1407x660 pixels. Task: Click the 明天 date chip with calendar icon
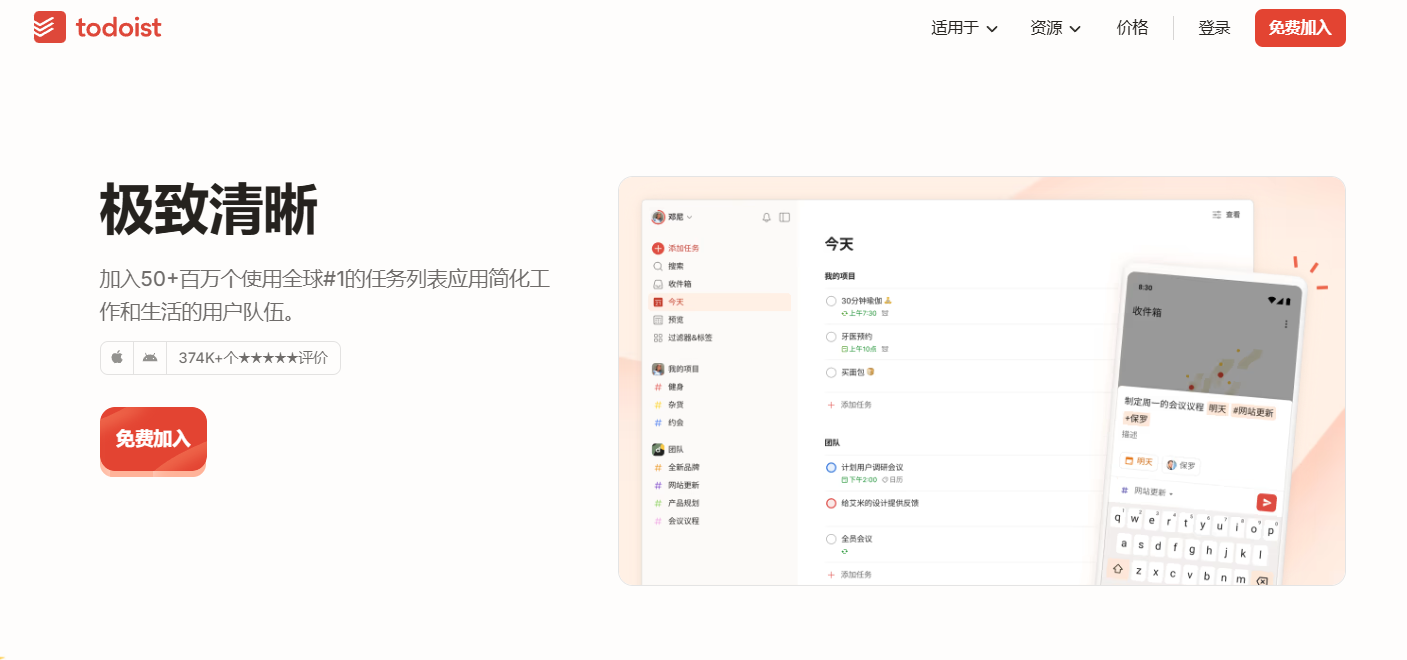click(x=1139, y=462)
